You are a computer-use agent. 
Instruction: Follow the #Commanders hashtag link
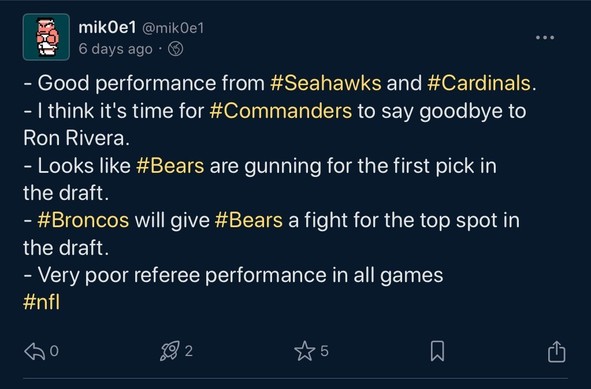(x=280, y=111)
